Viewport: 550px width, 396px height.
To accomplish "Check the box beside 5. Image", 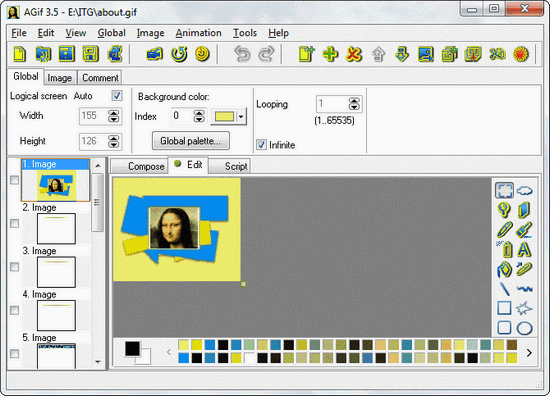I will pyautogui.click(x=14, y=354).
